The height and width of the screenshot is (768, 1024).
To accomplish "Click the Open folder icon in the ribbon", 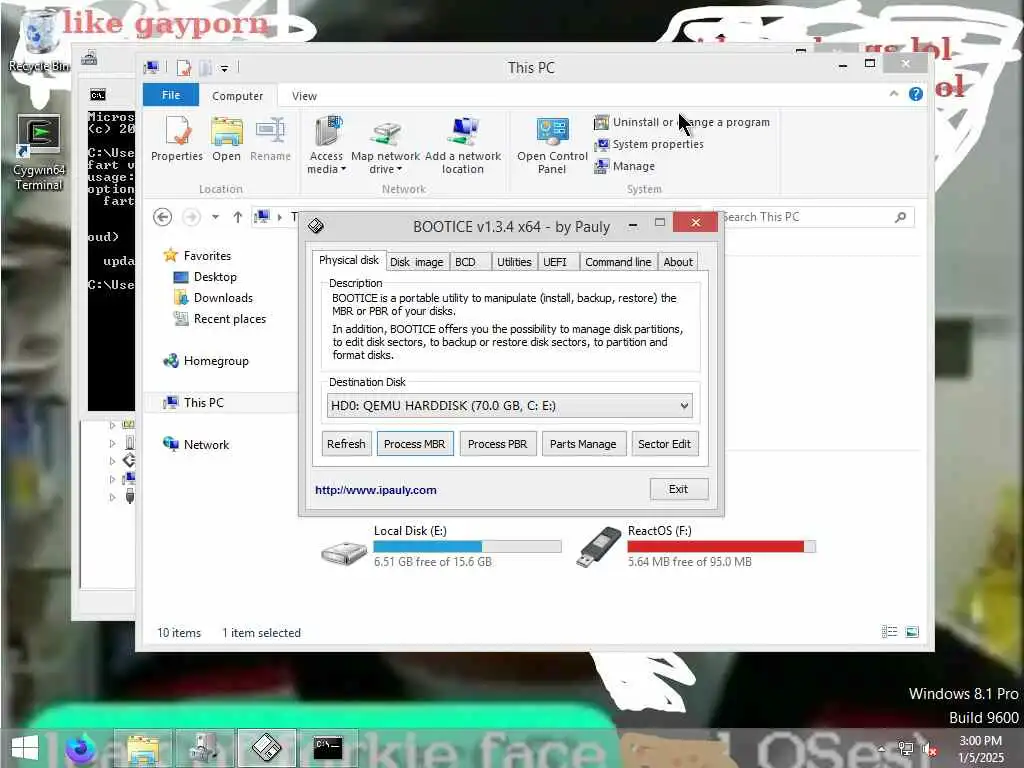I will (227, 139).
